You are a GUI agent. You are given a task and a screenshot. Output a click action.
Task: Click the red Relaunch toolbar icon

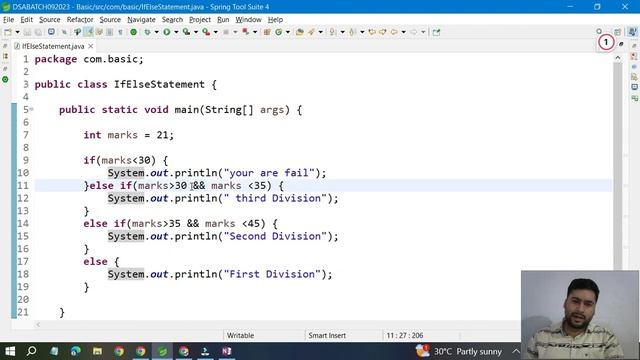coord(246,31)
